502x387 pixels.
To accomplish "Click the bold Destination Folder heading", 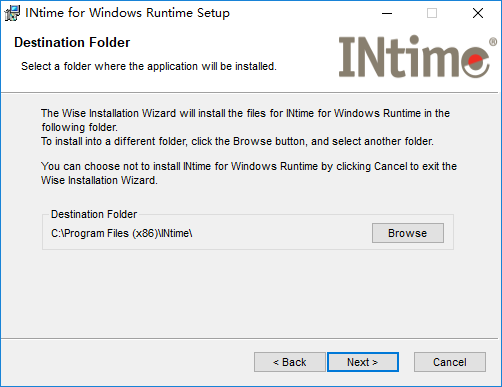I will pyautogui.click(x=72, y=43).
